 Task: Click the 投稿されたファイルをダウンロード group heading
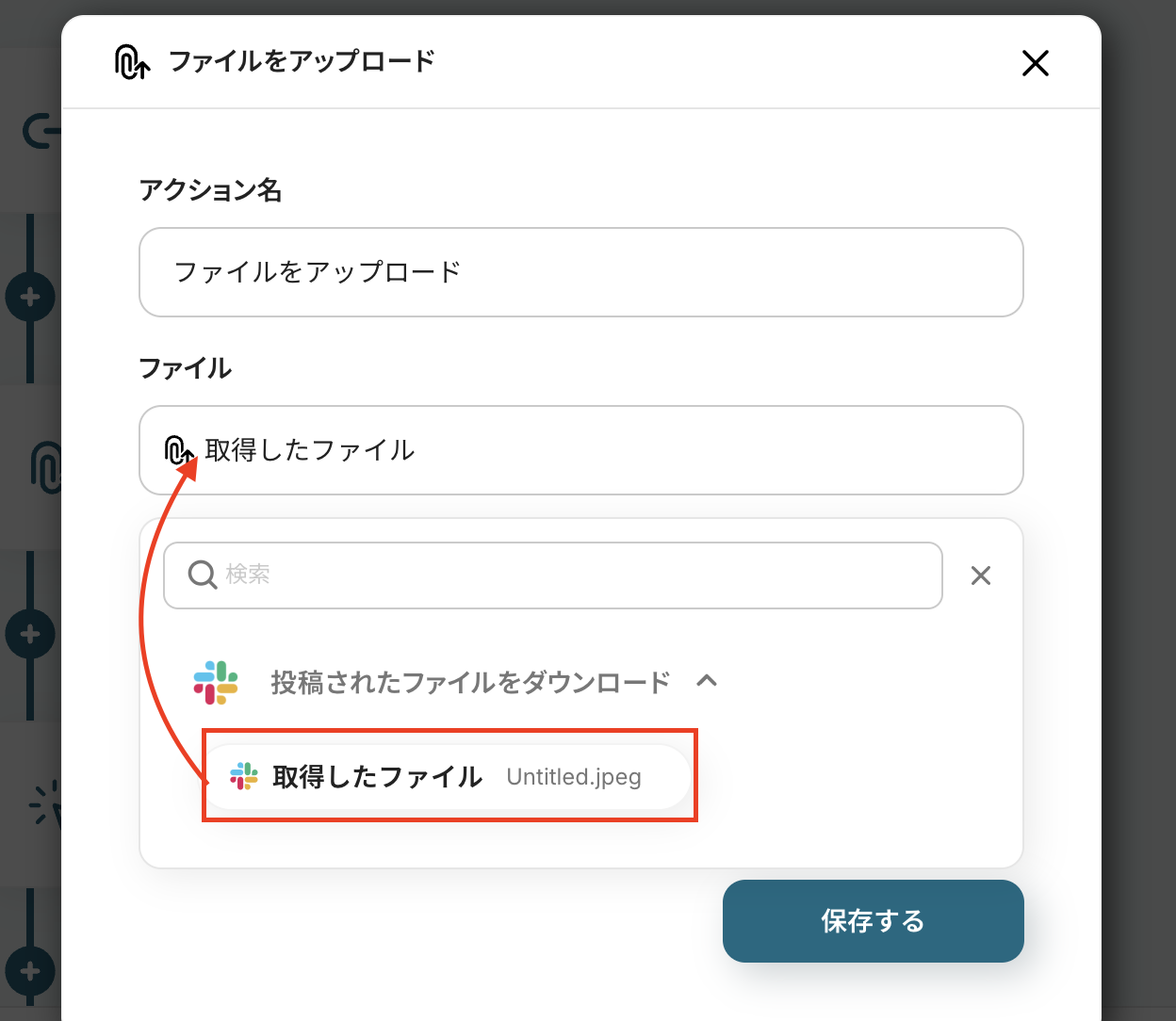pos(470,682)
